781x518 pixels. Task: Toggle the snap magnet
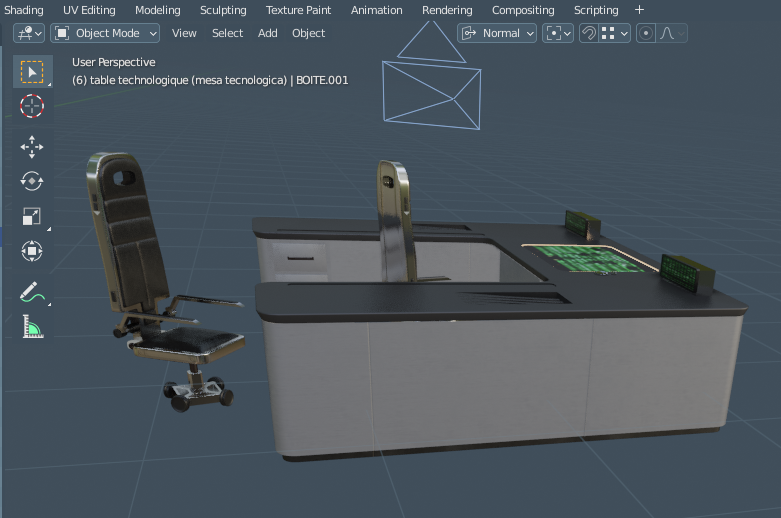tap(589, 33)
